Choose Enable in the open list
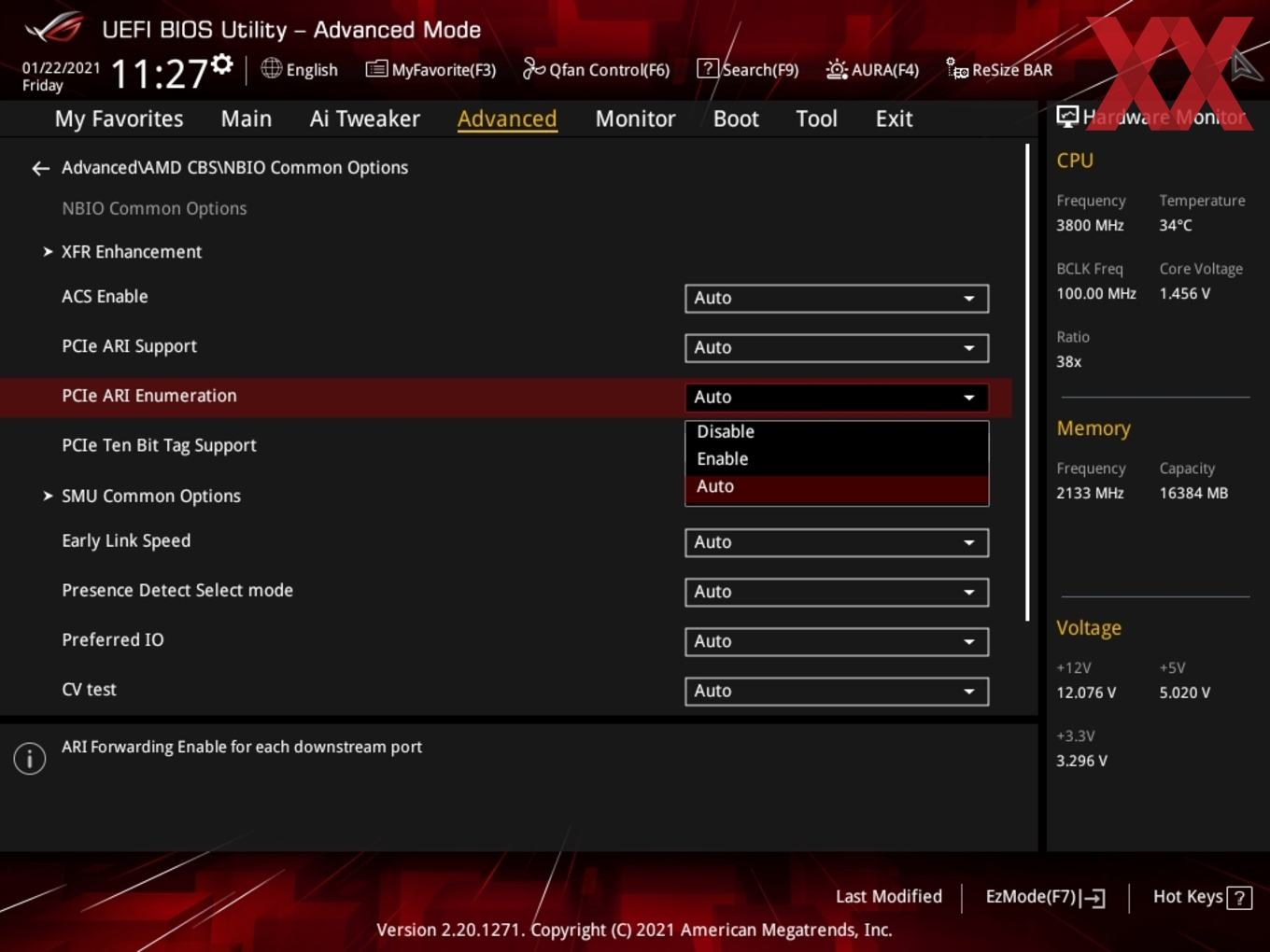This screenshot has height=952, width=1270. tap(837, 459)
